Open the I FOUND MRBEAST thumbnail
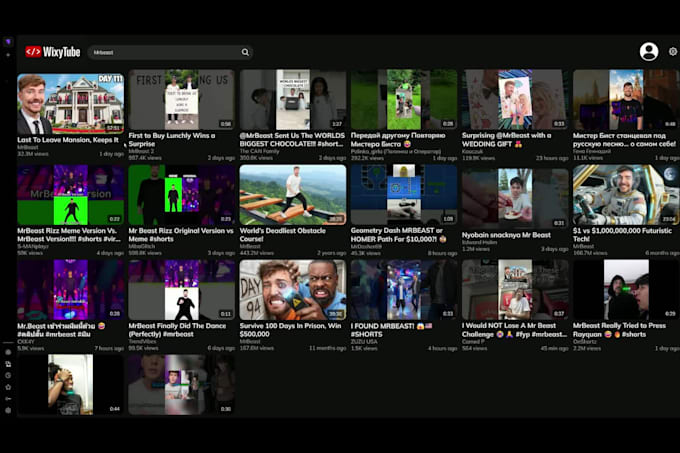680x453 pixels. [x=404, y=290]
